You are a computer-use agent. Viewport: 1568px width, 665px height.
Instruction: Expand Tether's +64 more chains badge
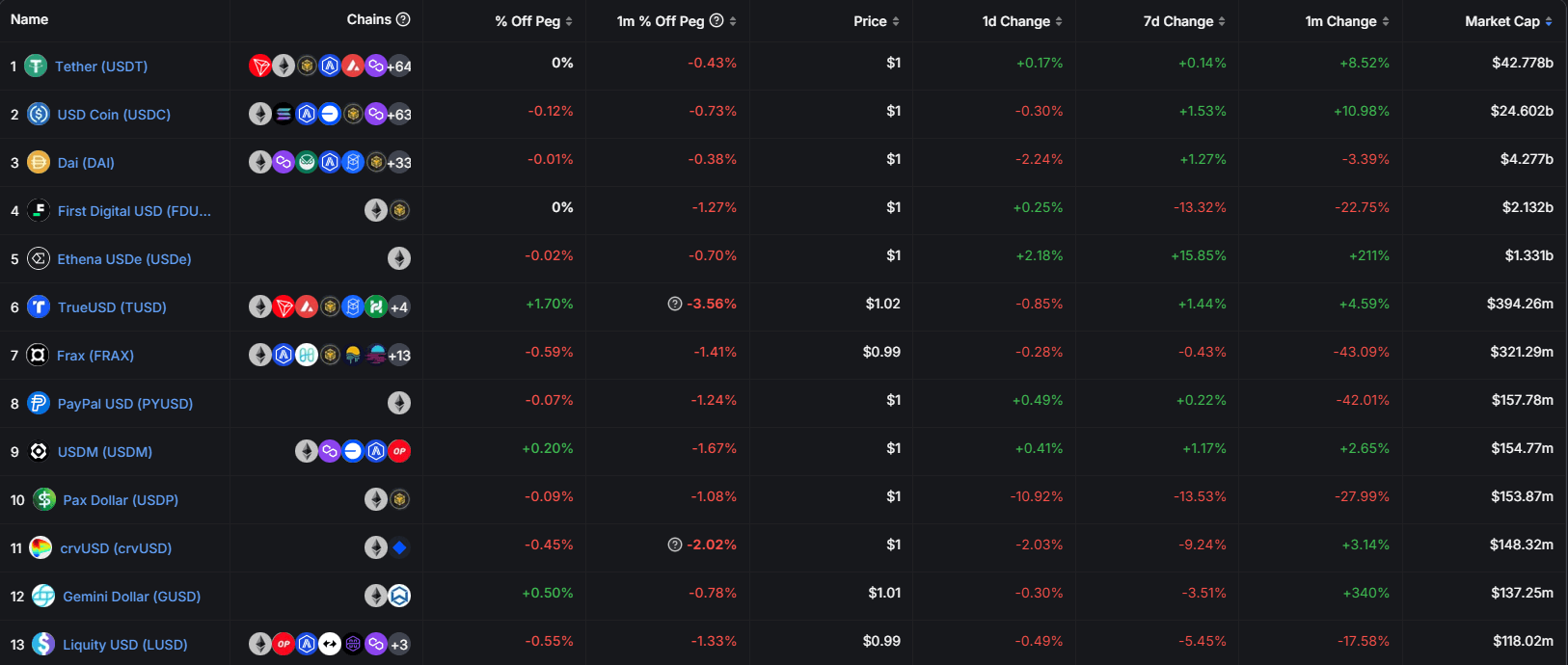pyautogui.click(x=399, y=66)
